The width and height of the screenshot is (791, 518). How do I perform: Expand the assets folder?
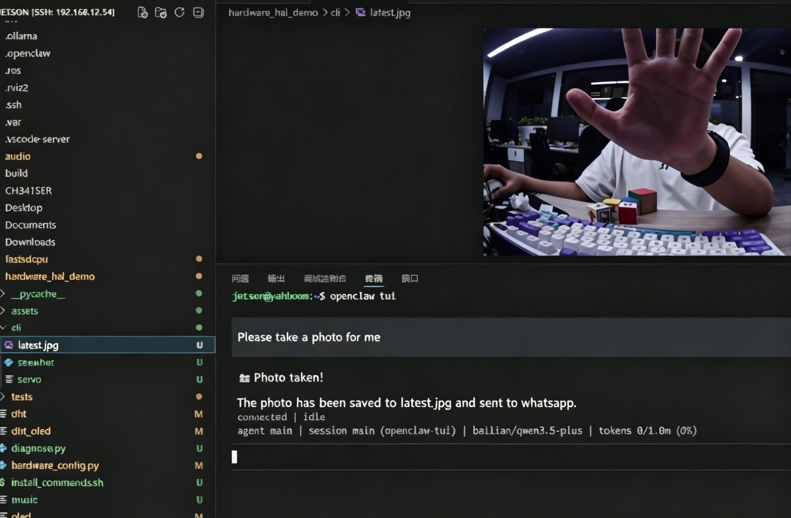(3, 311)
